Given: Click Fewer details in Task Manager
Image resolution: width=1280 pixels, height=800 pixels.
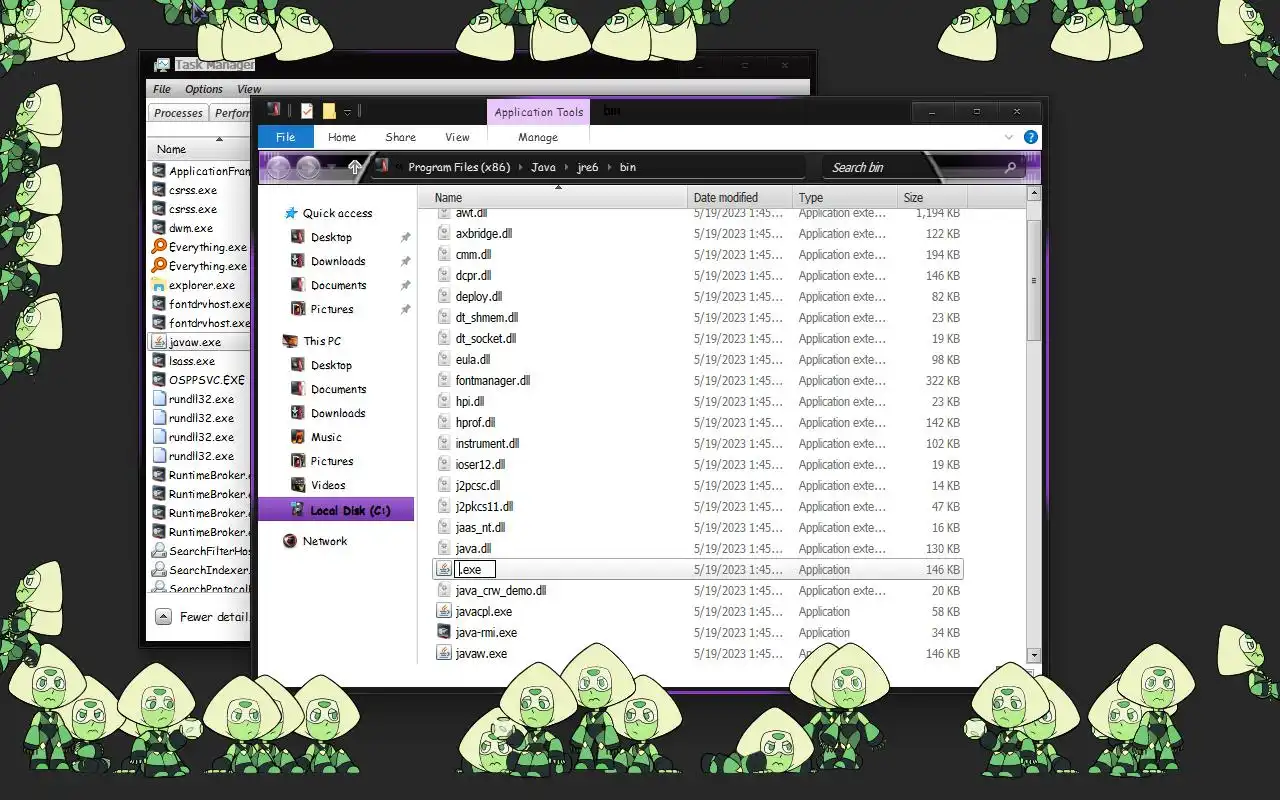Looking at the screenshot, I should [x=204, y=617].
